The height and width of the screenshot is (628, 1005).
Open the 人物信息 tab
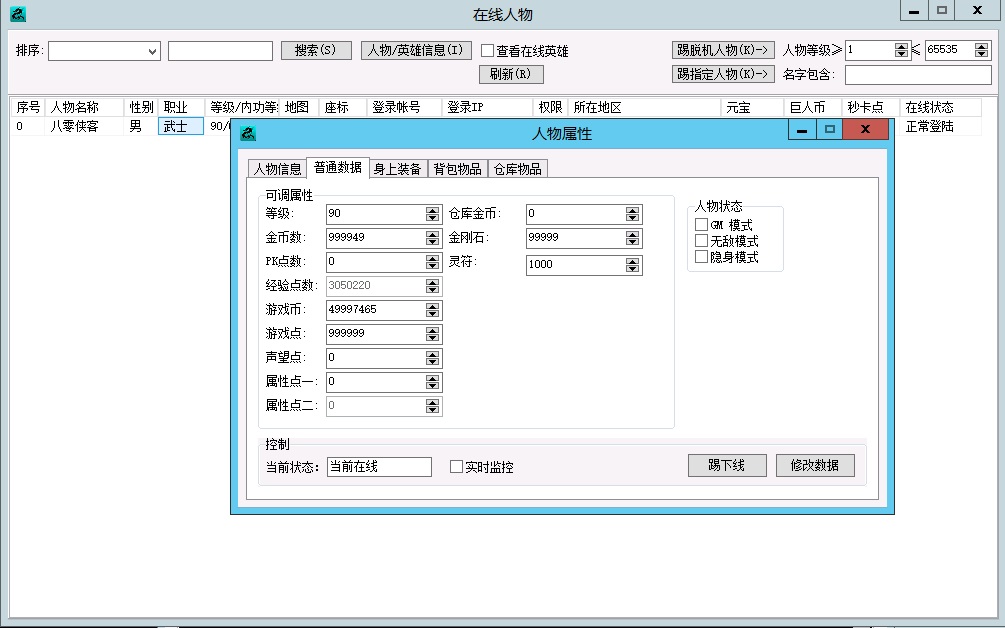click(276, 170)
